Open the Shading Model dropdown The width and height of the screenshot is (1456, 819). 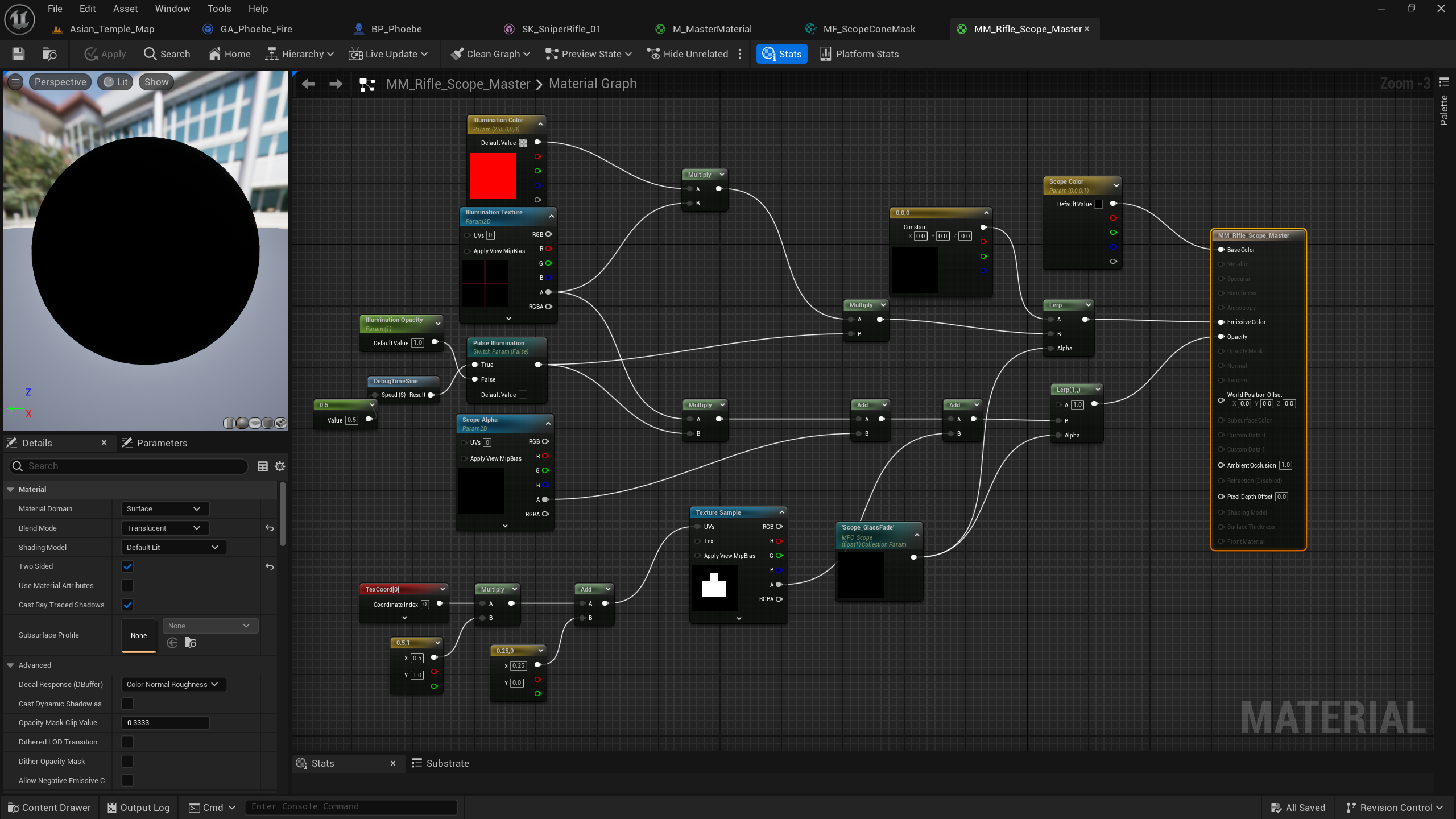pyautogui.click(x=173, y=547)
